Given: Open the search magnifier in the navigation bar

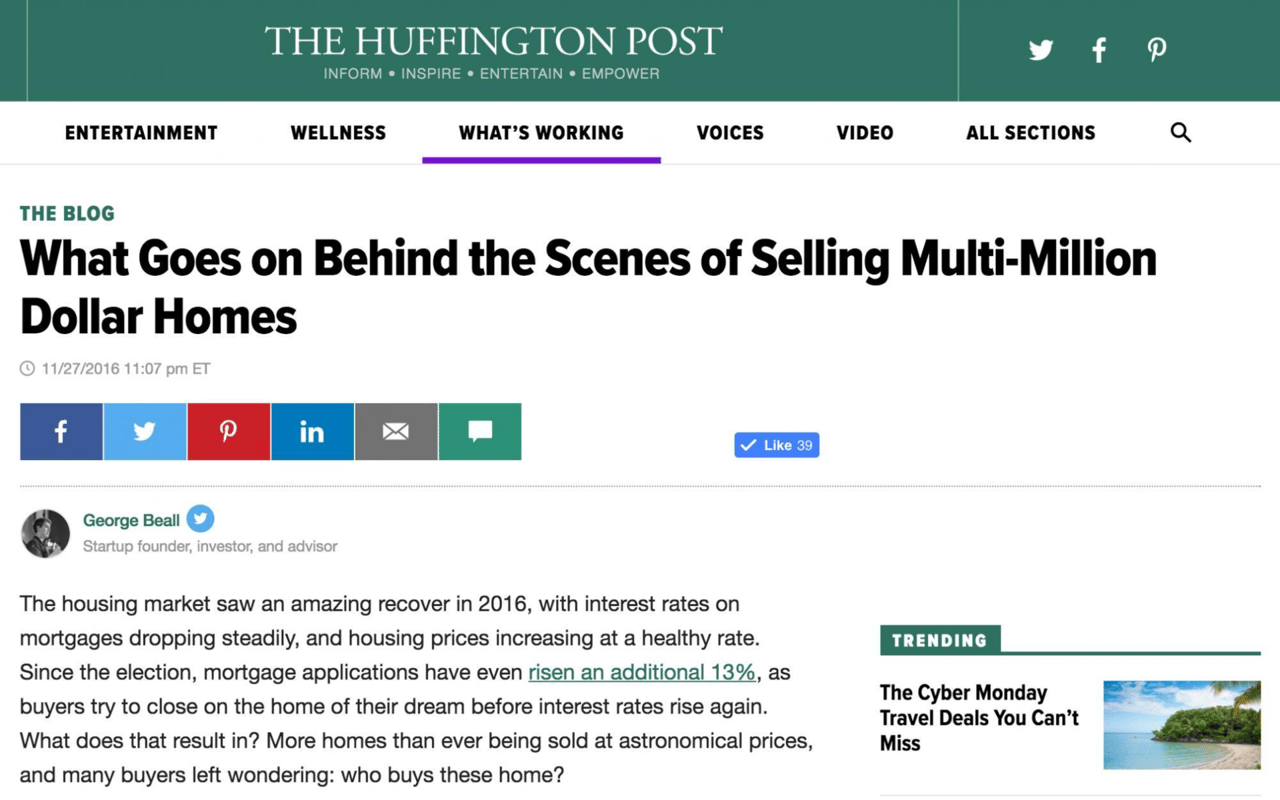Looking at the screenshot, I should point(1181,132).
